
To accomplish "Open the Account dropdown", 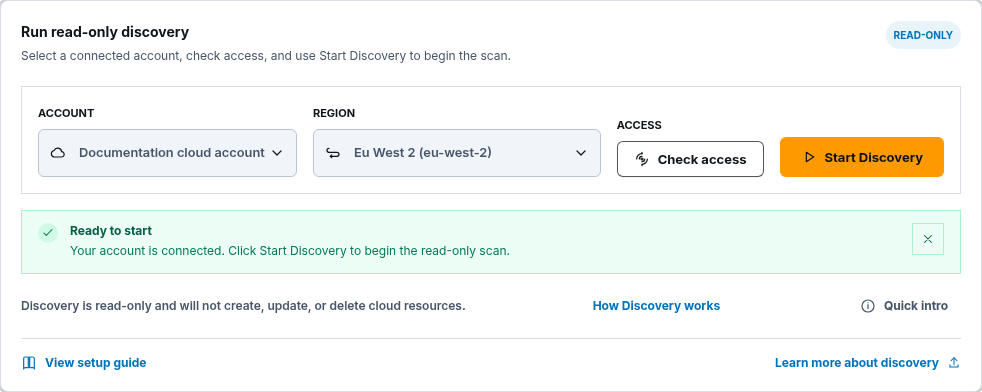I will coord(167,153).
